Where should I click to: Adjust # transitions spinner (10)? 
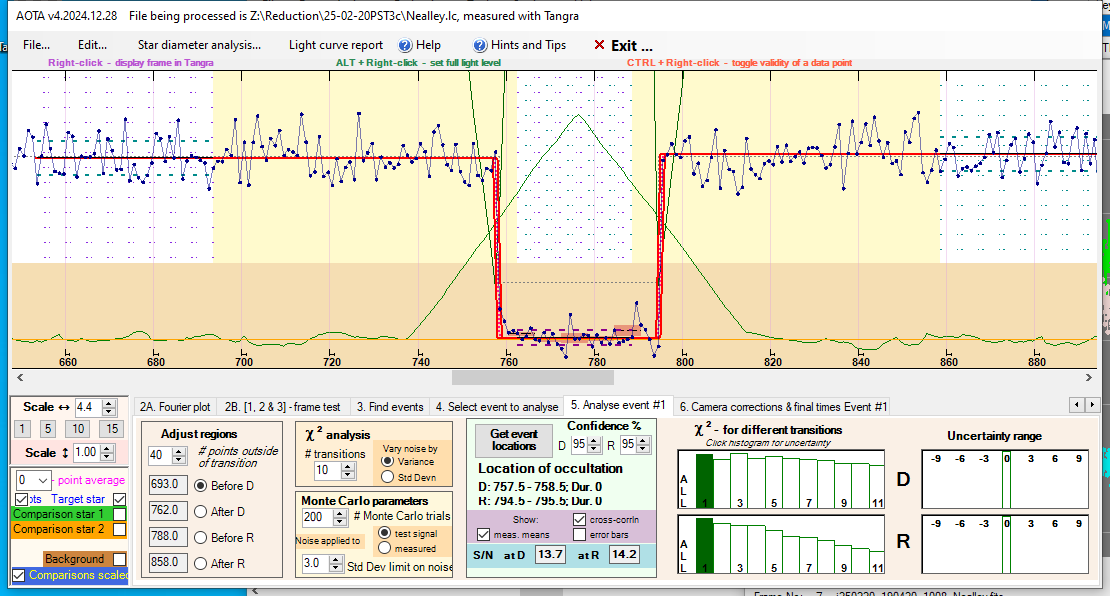pyautogui.click(x=348, y=470)
